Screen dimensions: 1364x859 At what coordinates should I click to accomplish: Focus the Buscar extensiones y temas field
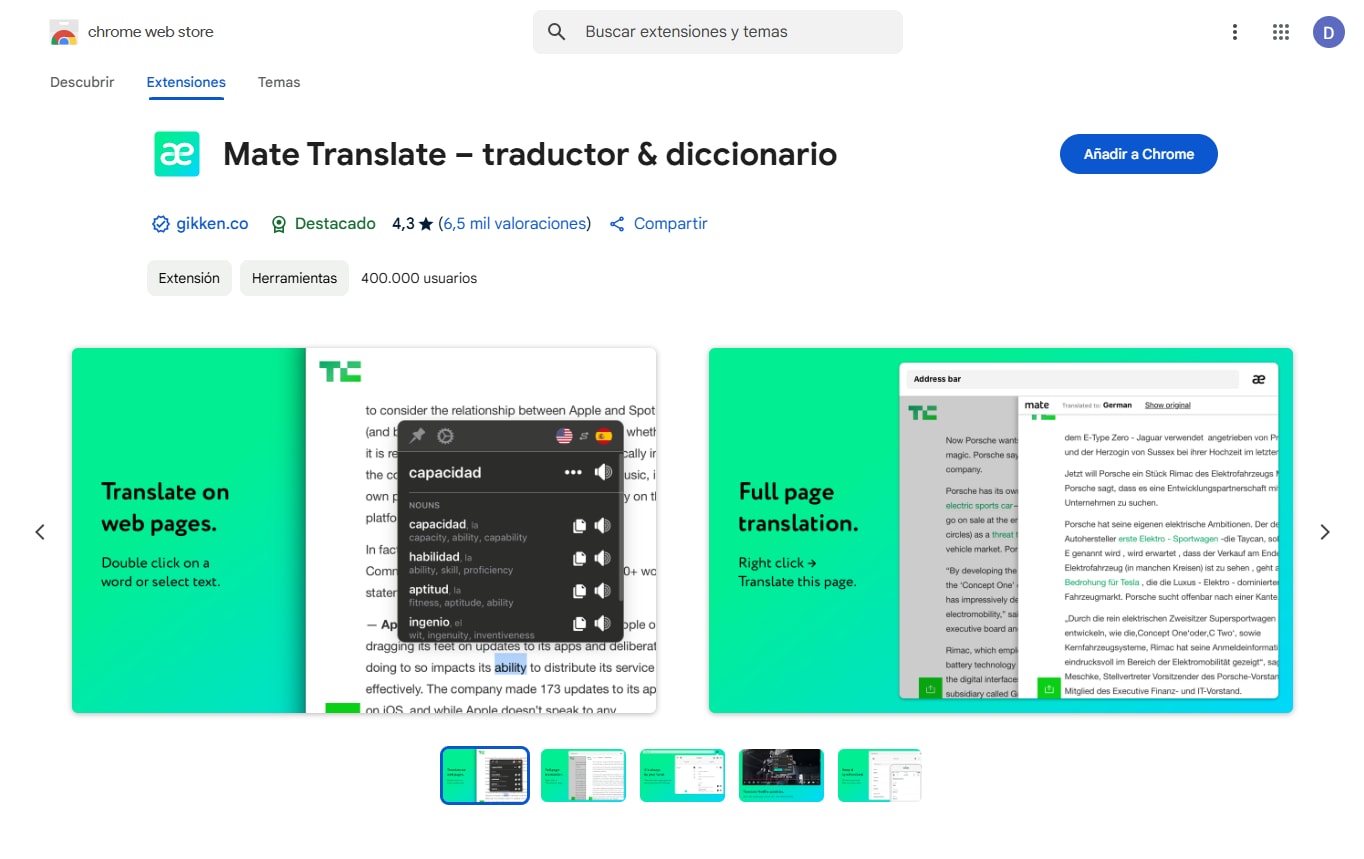(x=718, y=32)
